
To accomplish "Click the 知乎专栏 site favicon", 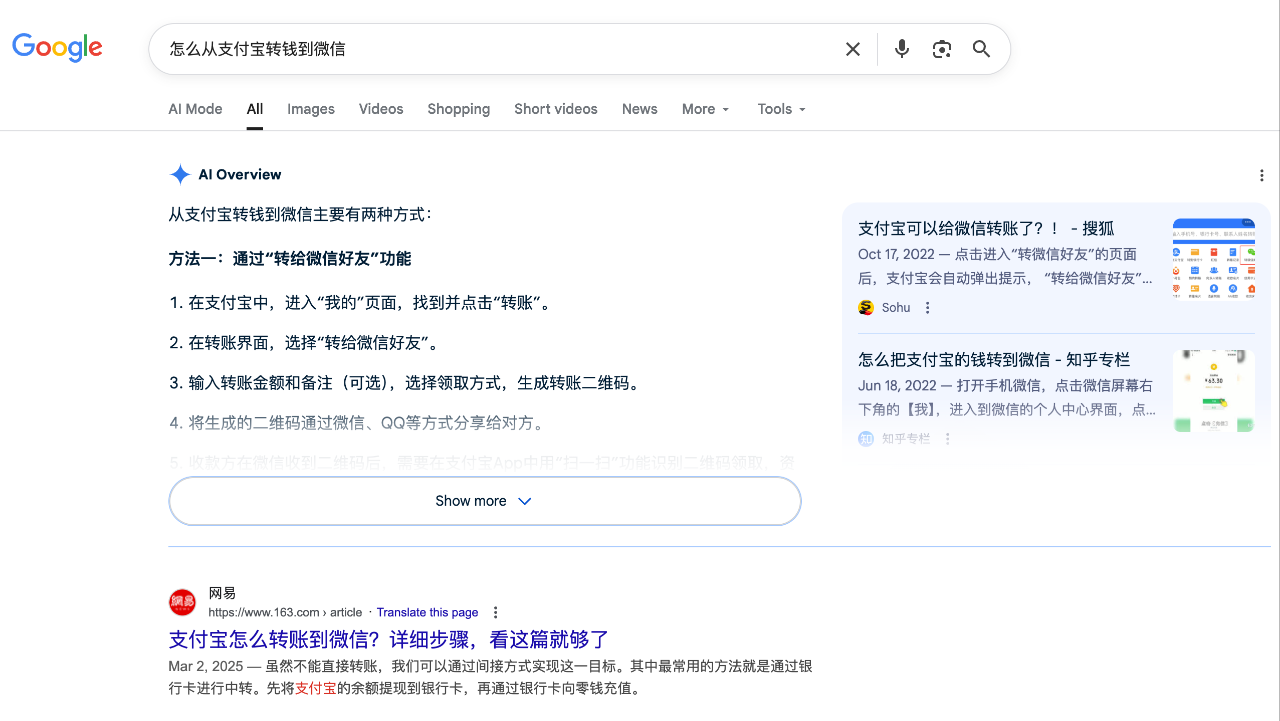I will click(x=866, y=438).
